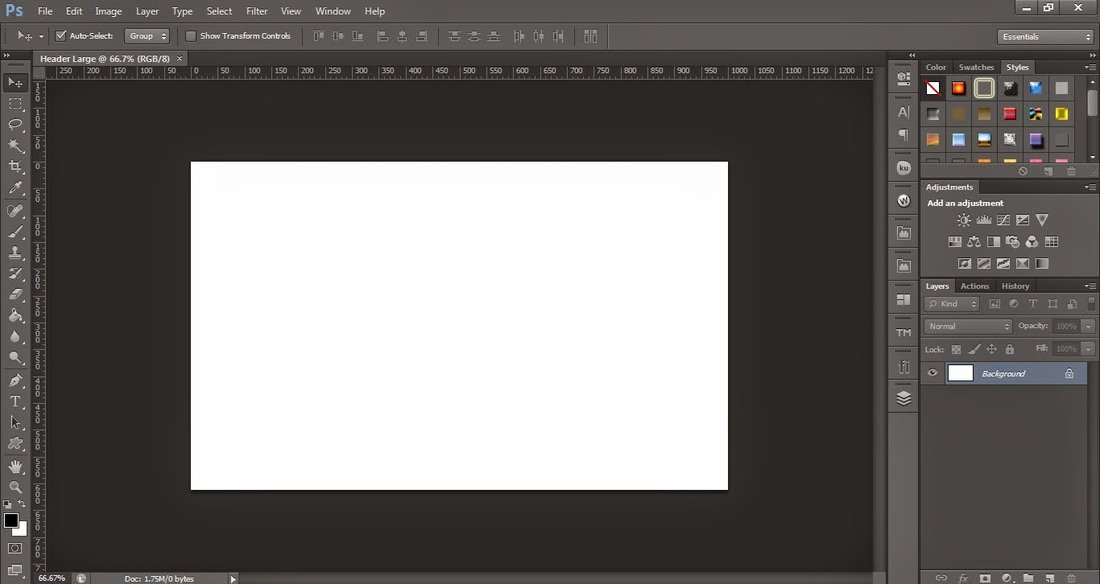
Task: Select the Blur tool
Action: pyautogui.click(x=15, y=337)
